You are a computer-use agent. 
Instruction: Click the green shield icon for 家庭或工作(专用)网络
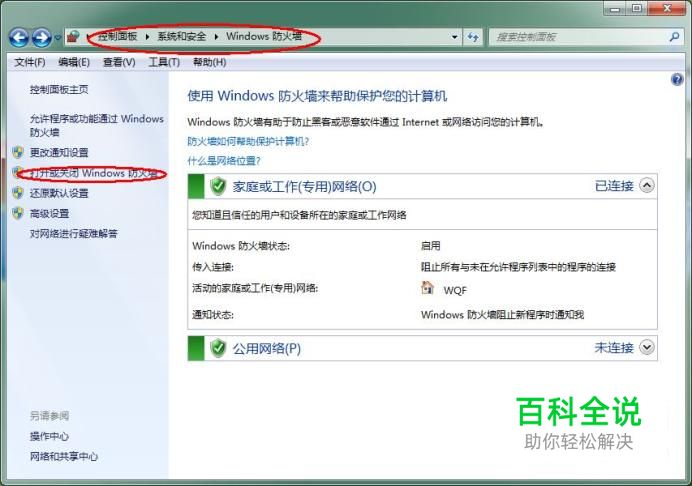point(218,186)
